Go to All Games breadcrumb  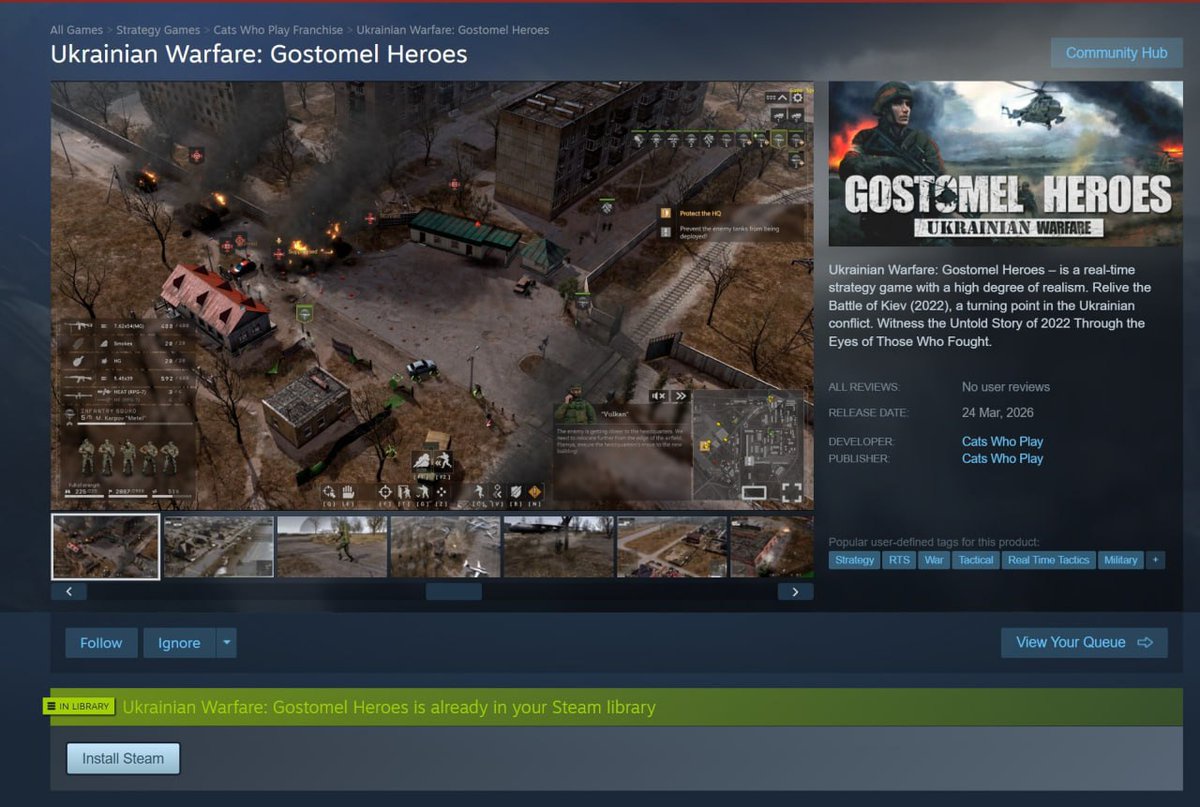[x=77, y=30]
